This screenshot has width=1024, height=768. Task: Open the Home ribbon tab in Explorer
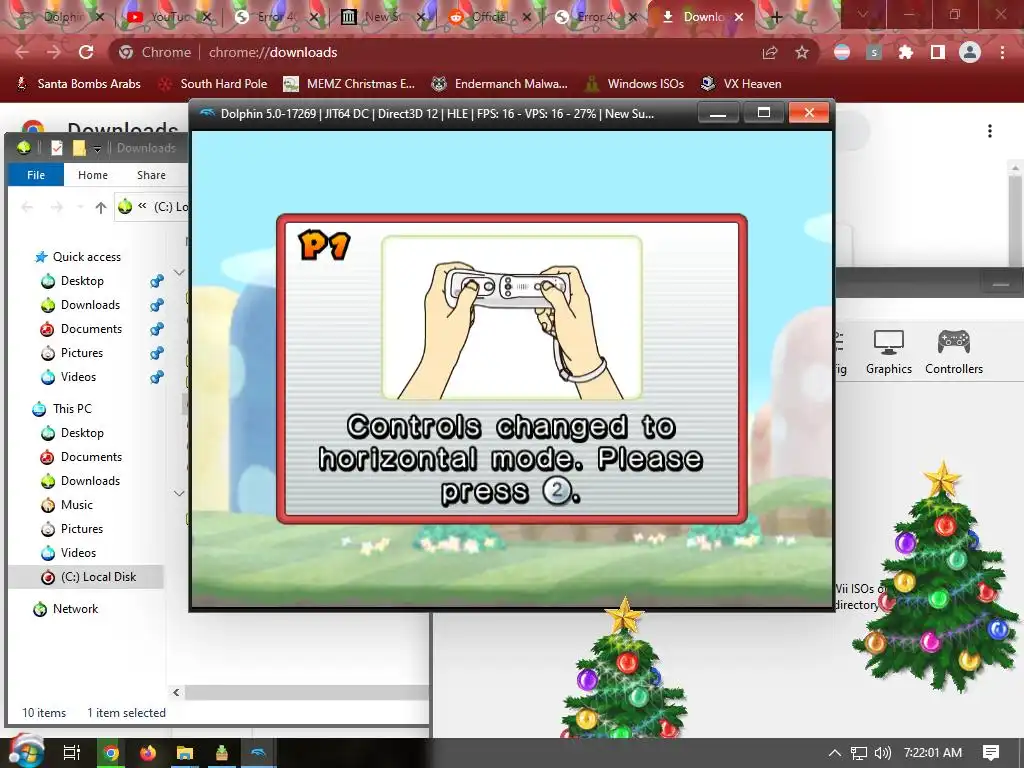(x=93, y=175)
